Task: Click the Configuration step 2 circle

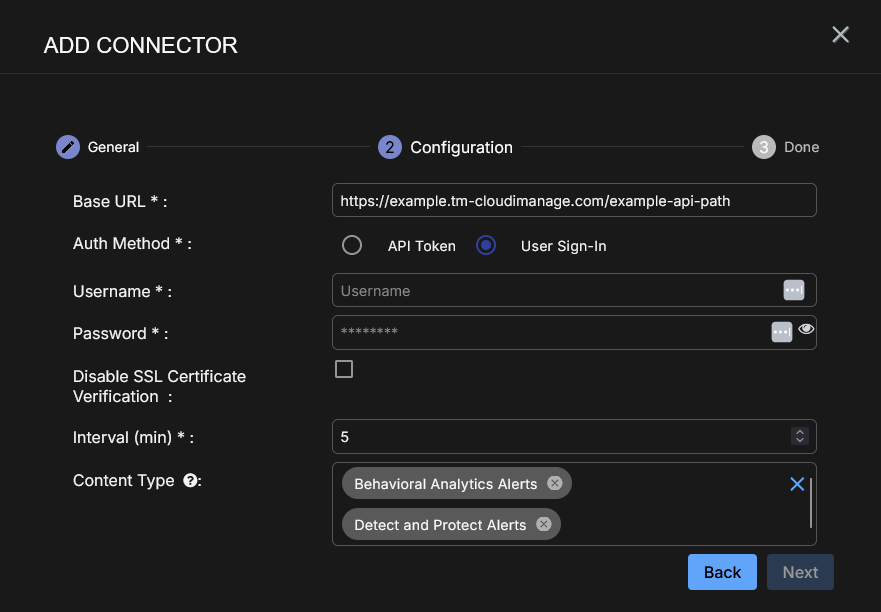Action: pos(389,147)
